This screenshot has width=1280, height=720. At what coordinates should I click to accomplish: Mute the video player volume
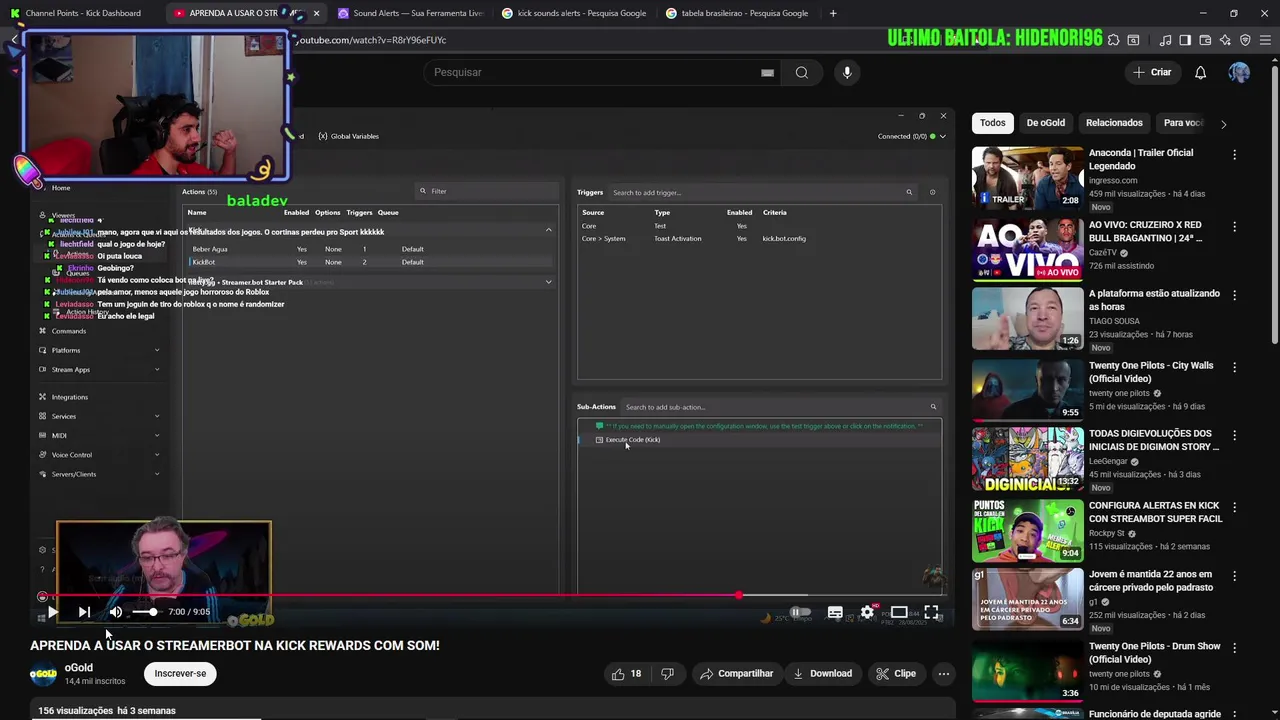[116, 612]
